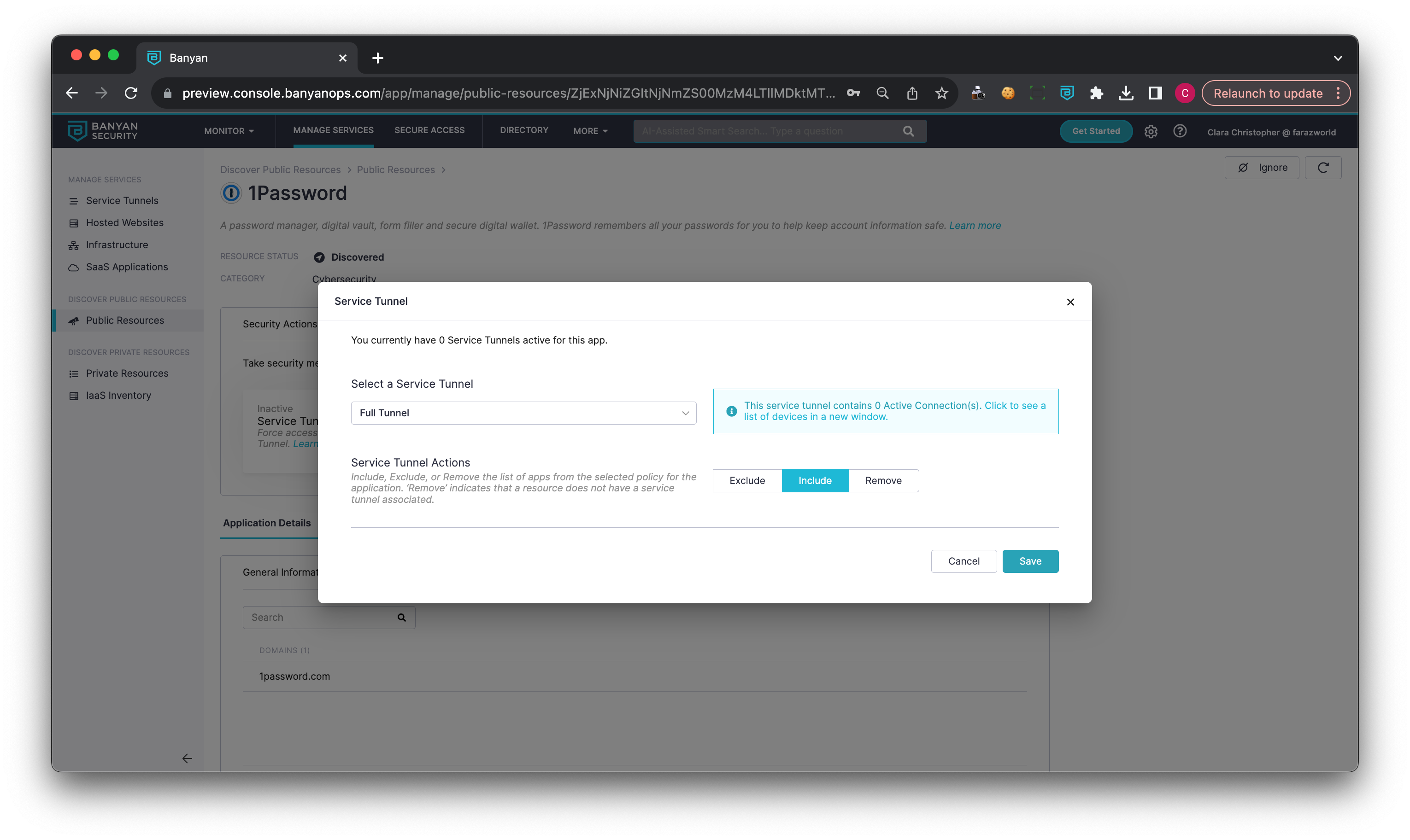Open the help question mark icon
The image size is (1410, 840).
[1180, 131]
